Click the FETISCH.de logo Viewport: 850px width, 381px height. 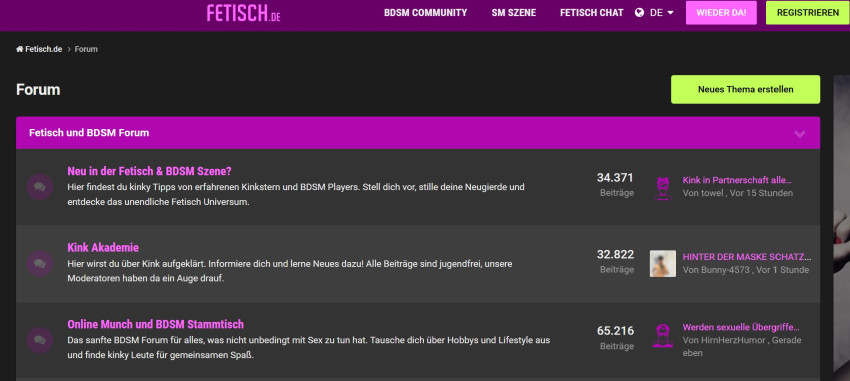point(243,12)
